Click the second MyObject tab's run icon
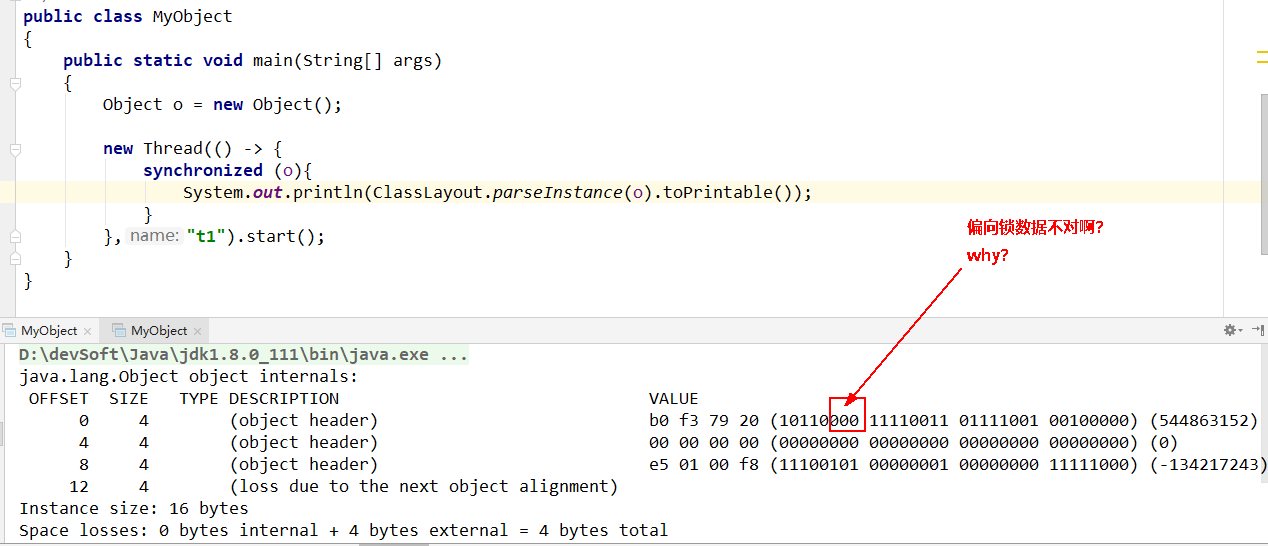The image size is (1268, 546). tap(119, 330)
